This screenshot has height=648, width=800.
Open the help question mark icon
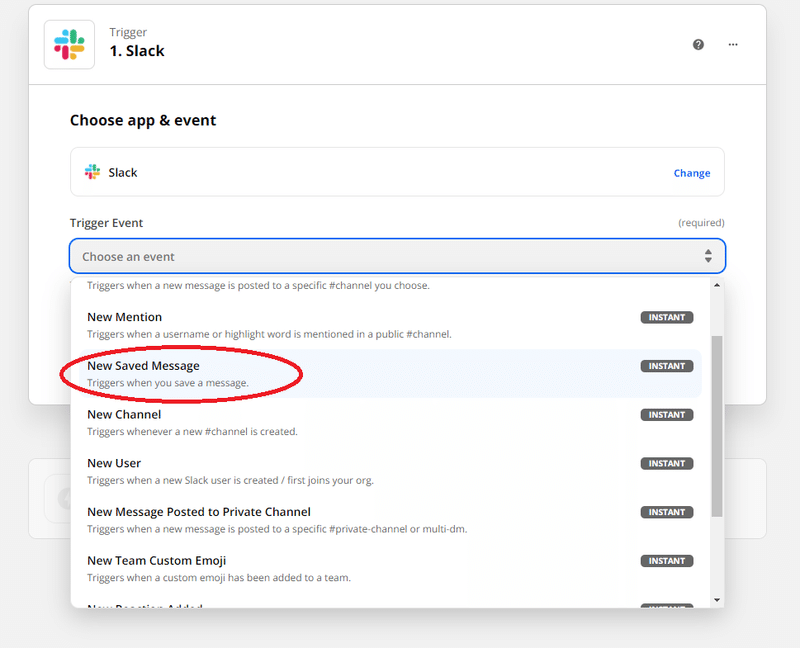tap(698, 44)
